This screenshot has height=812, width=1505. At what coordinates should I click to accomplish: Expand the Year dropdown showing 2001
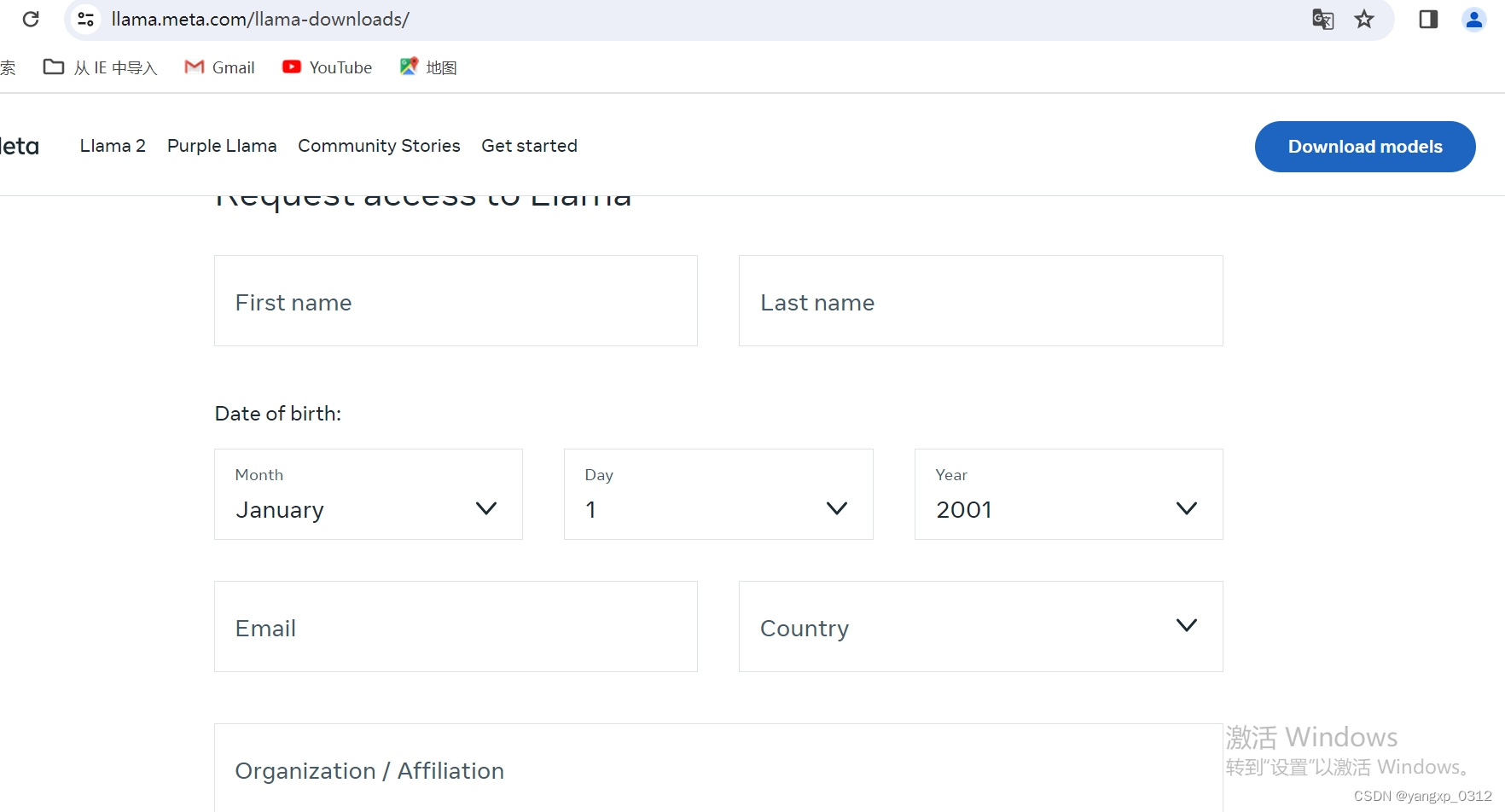pos(1068,495)
